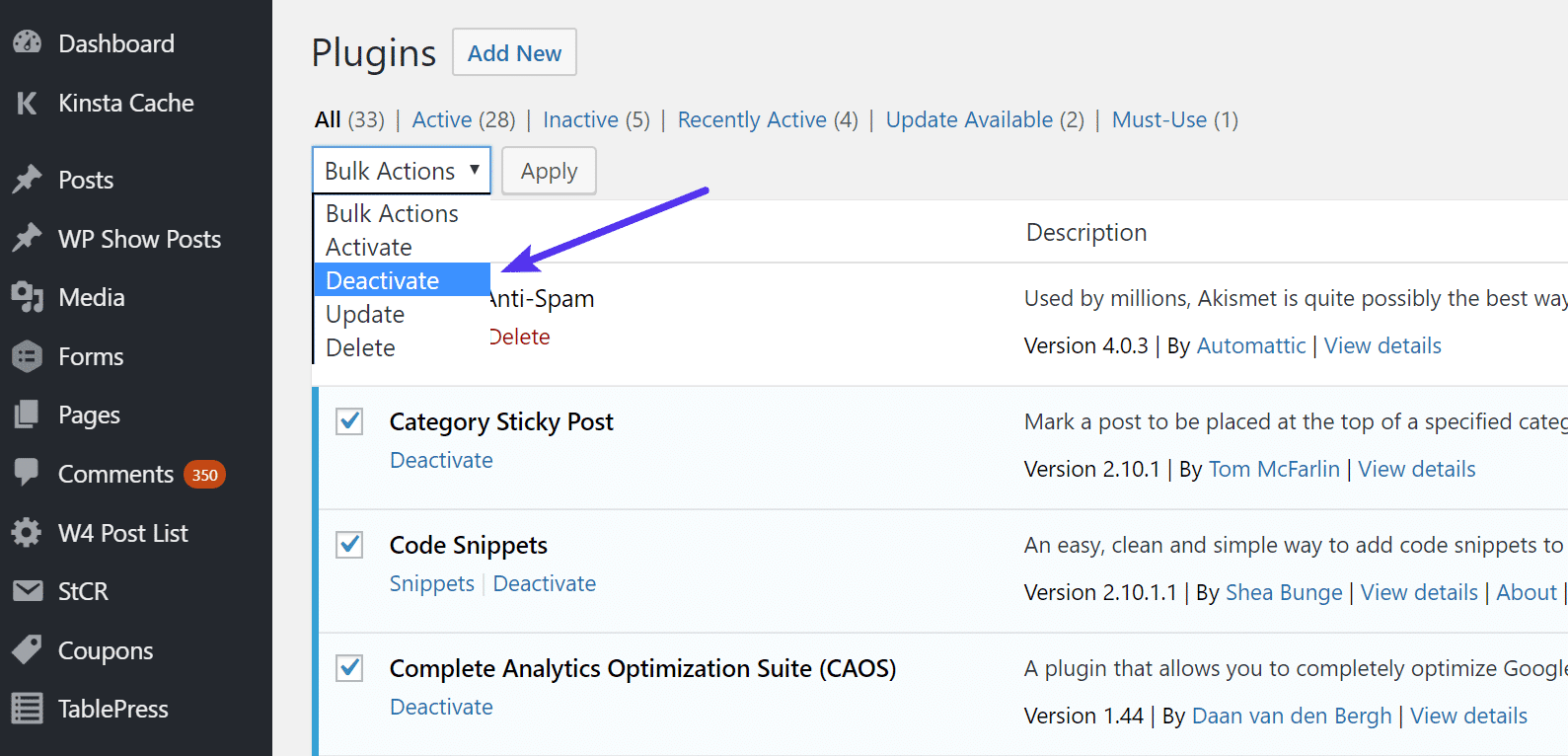This screenshot has width=1568, height=756.
Task: Toggle the CAOS plugin checkbox
Action: point(349,668)
